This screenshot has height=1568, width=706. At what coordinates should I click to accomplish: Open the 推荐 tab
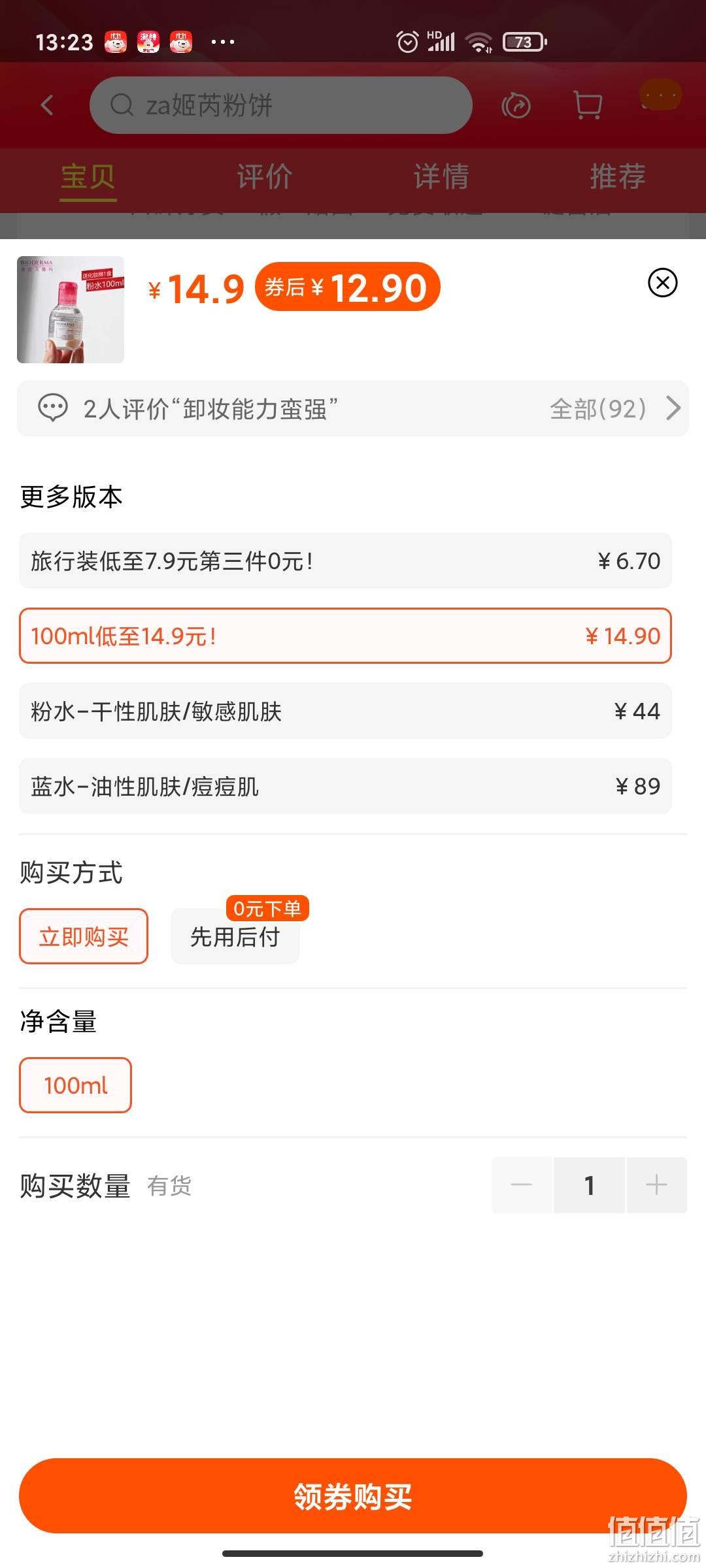click(618, 176)
